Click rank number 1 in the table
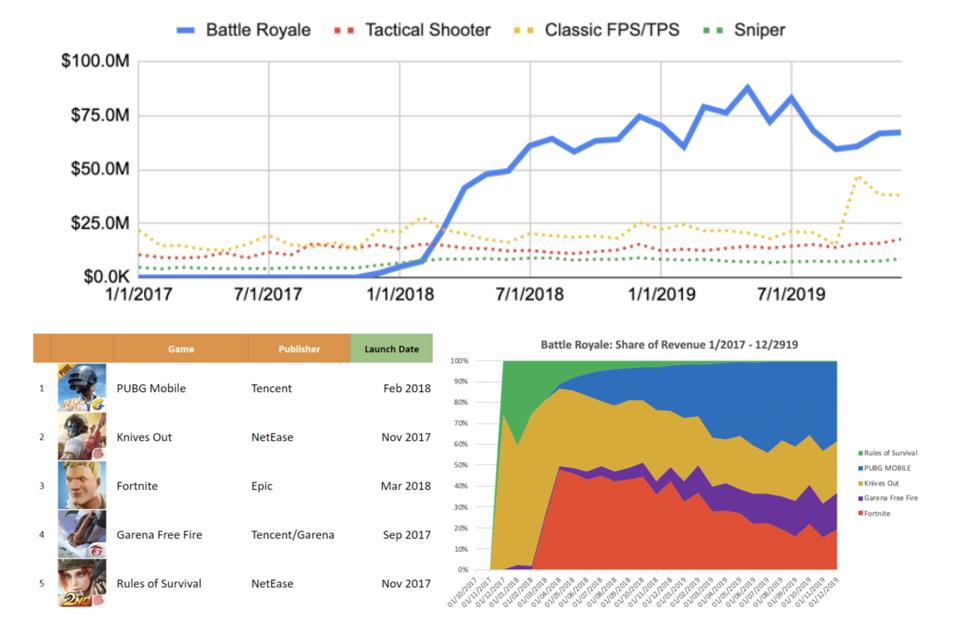 click(x=41, y=388)
